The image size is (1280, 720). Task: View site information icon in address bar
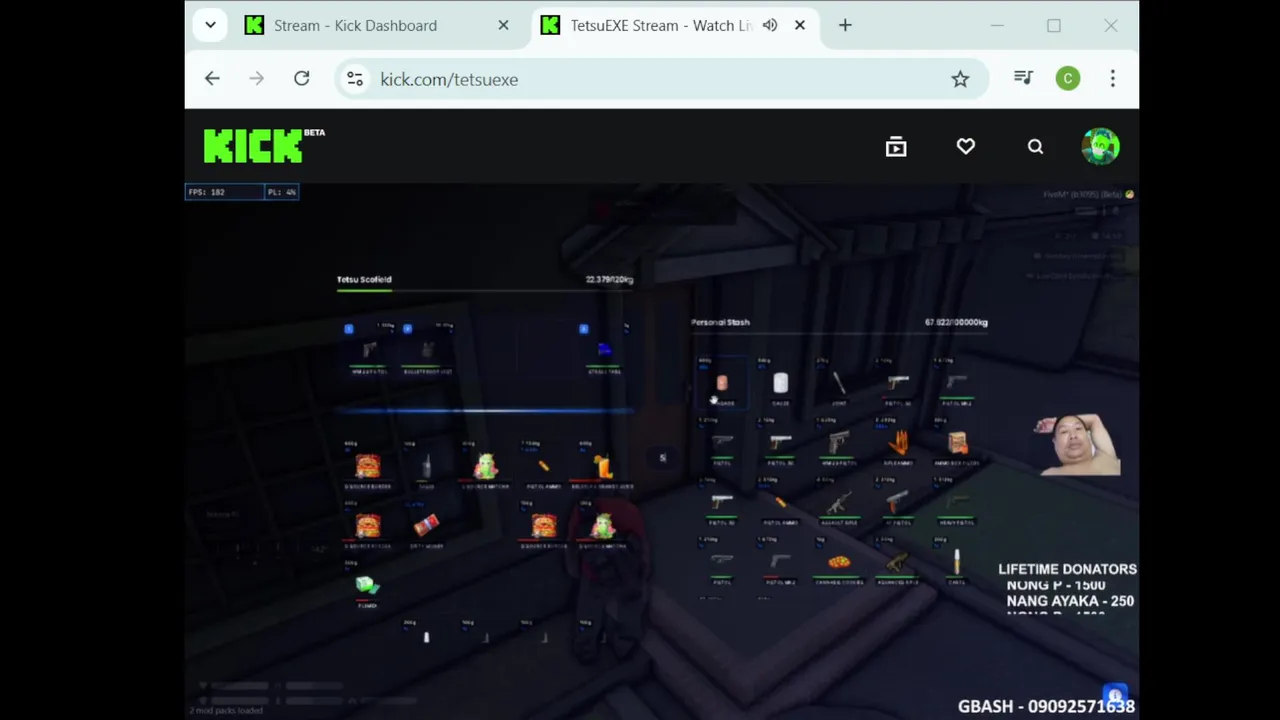(x=354, y=79)
